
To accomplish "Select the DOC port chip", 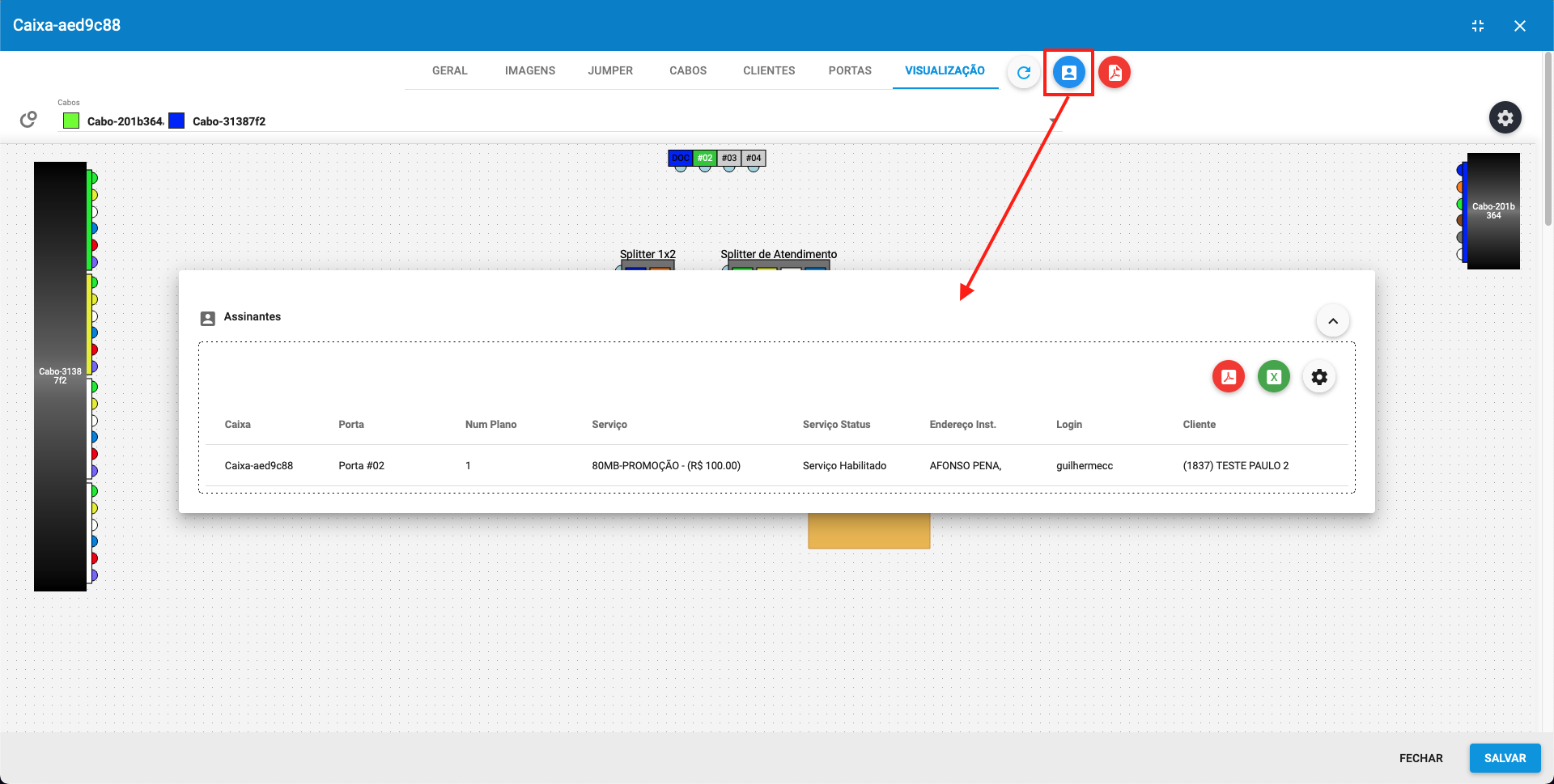I will (680, 158).
